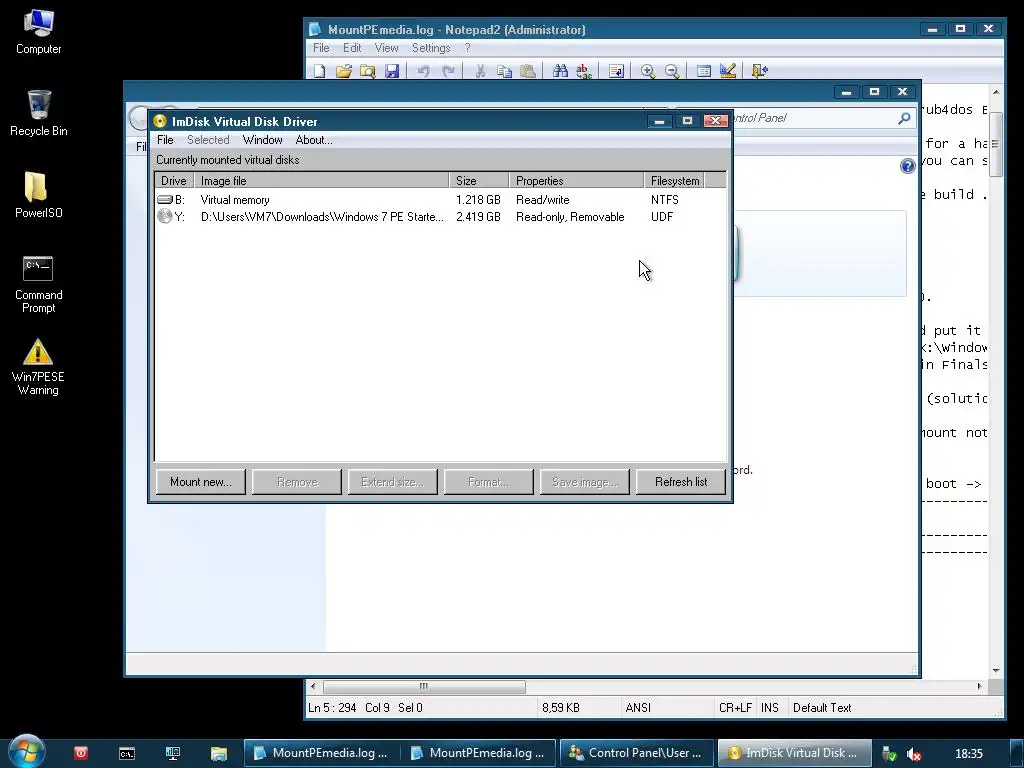The image size is (1024, 768).
Task: Click Undo arrow in Notepad2 toolbar
Action: pos(423,71)
